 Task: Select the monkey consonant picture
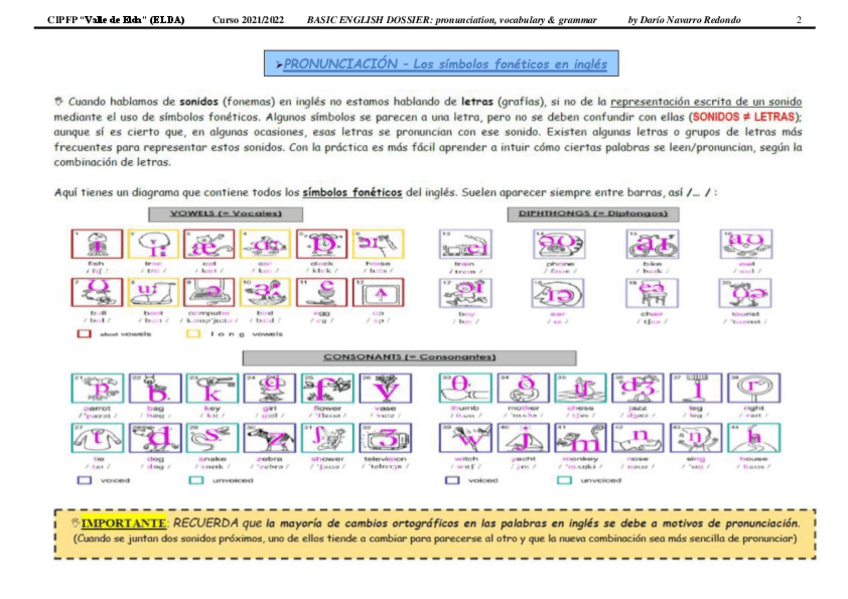[580, 438]
